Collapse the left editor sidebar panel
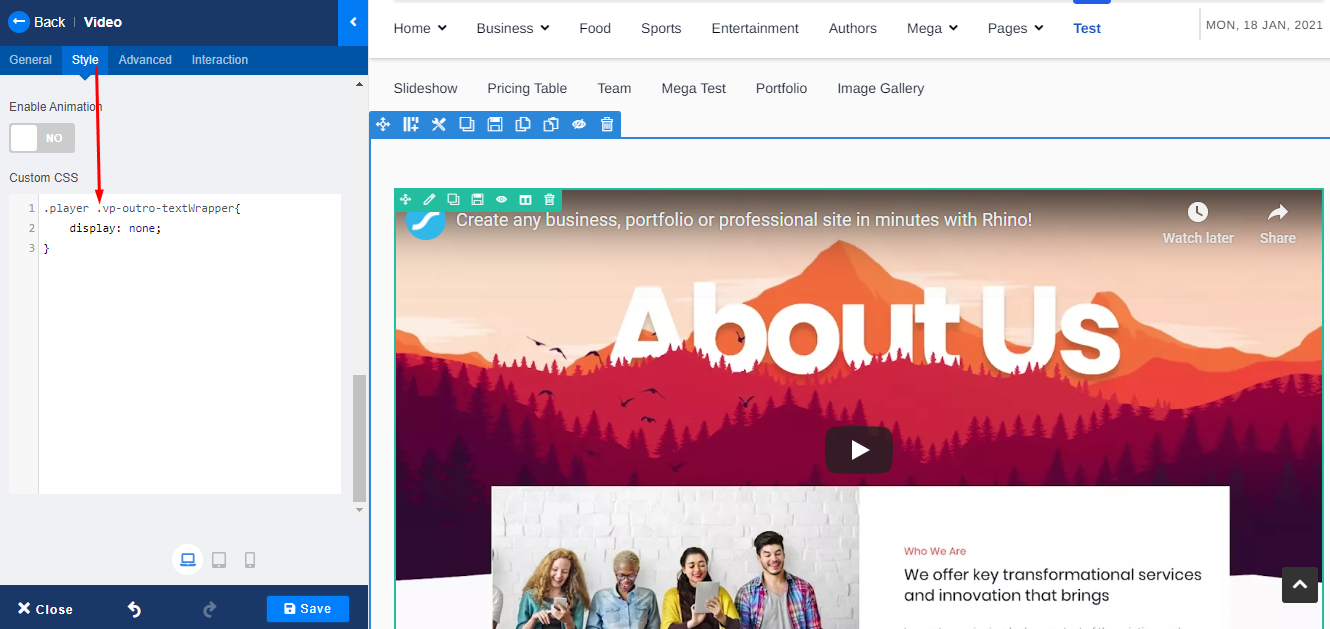Screen dimensions: 1330x629 coord(353,22)
